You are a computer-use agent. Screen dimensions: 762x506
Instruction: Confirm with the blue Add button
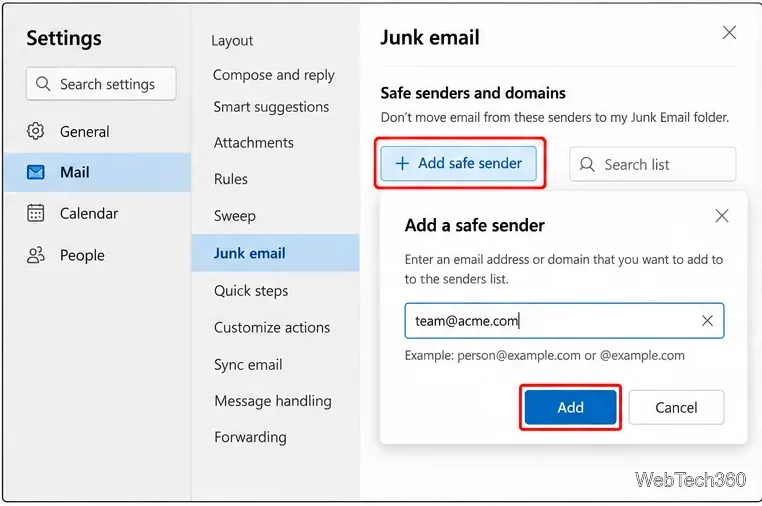(570, 407)
